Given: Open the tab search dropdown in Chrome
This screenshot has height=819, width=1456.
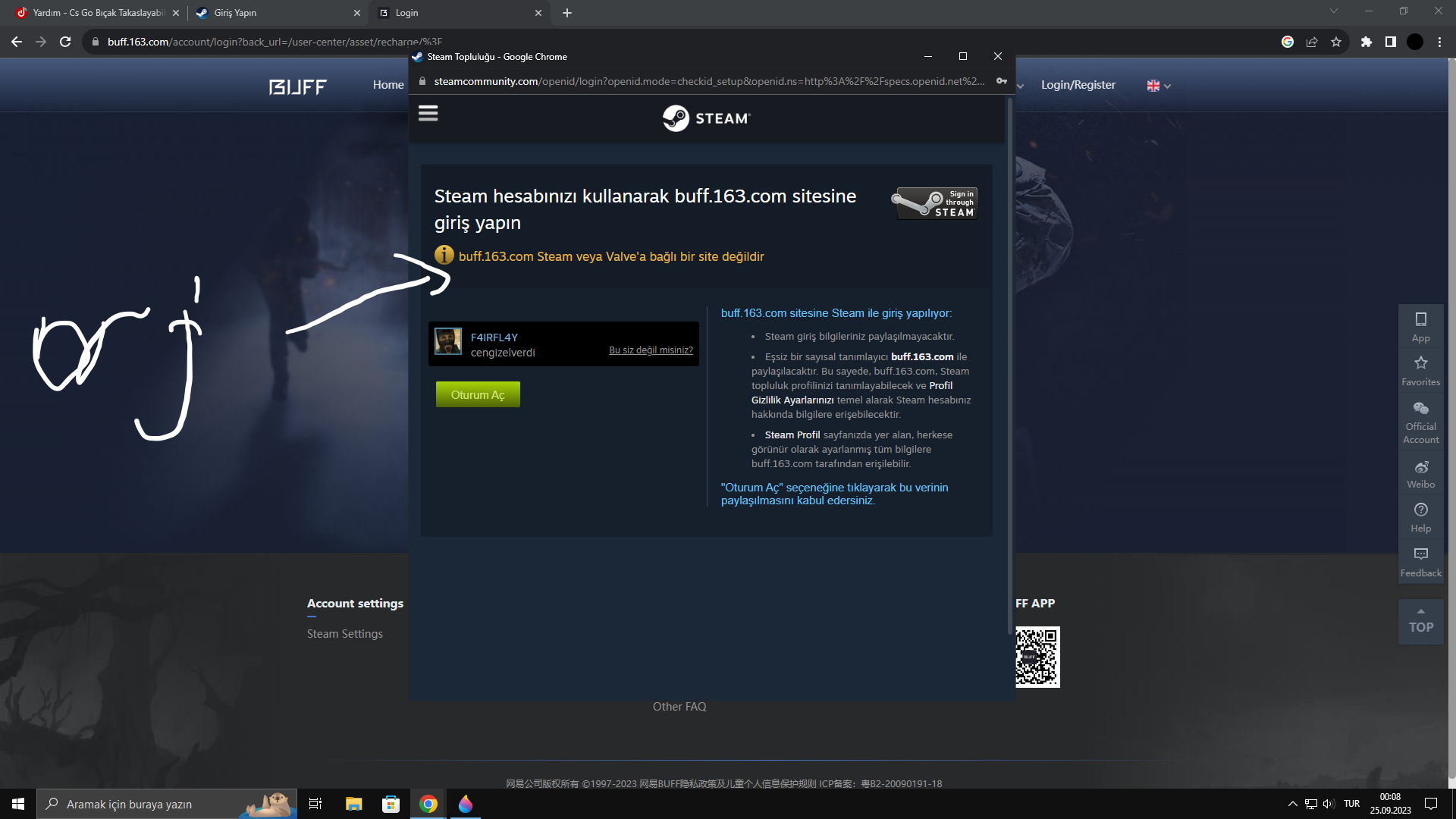Looking at the screenshot, I should [x=1334, y=11].
